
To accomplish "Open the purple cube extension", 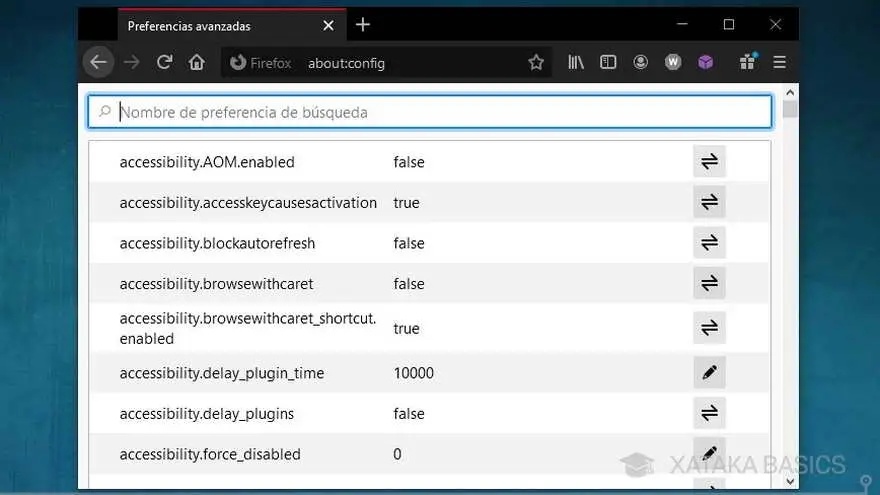I will 705,62.
